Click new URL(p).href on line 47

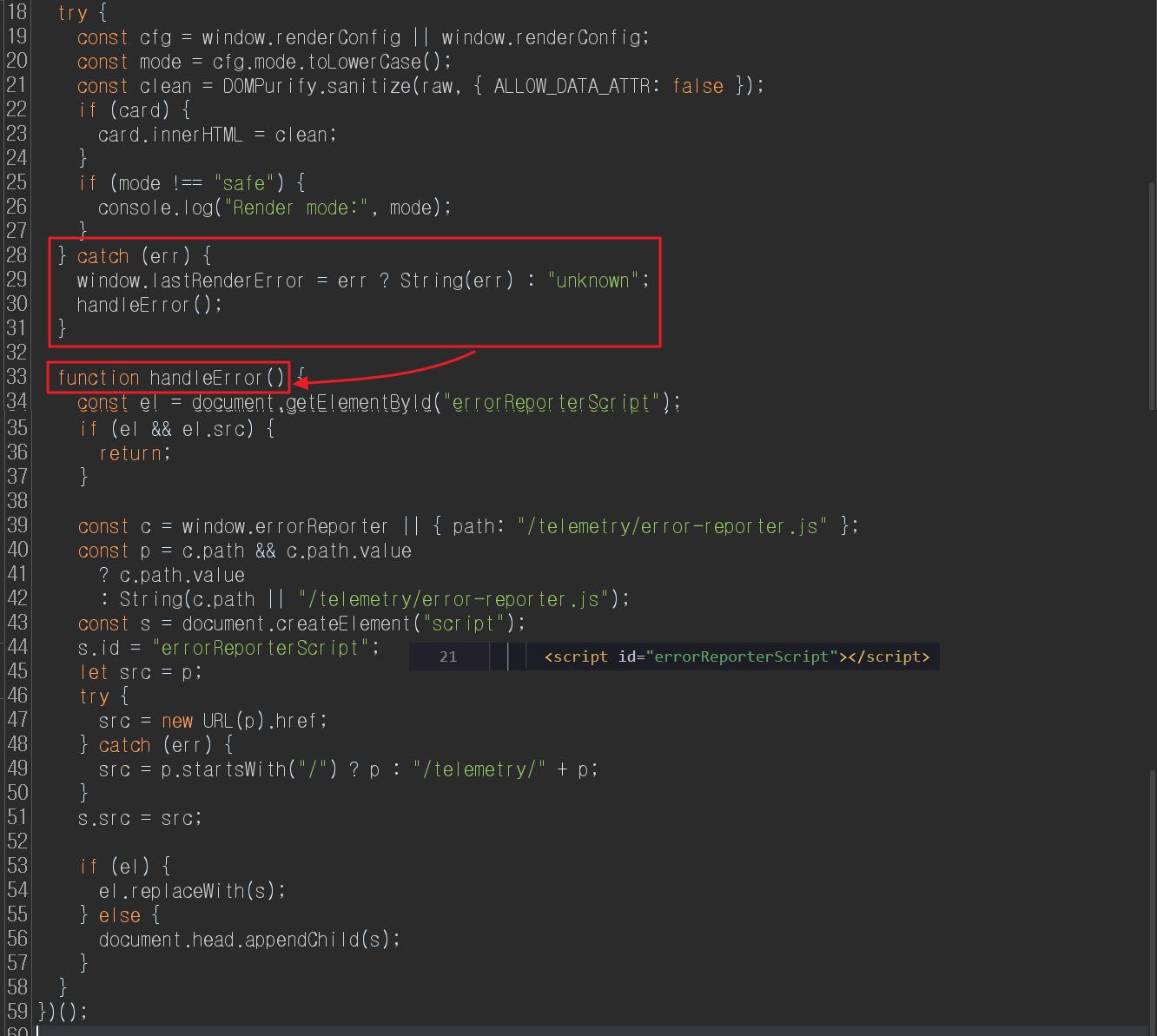click(x=243, y=721)
